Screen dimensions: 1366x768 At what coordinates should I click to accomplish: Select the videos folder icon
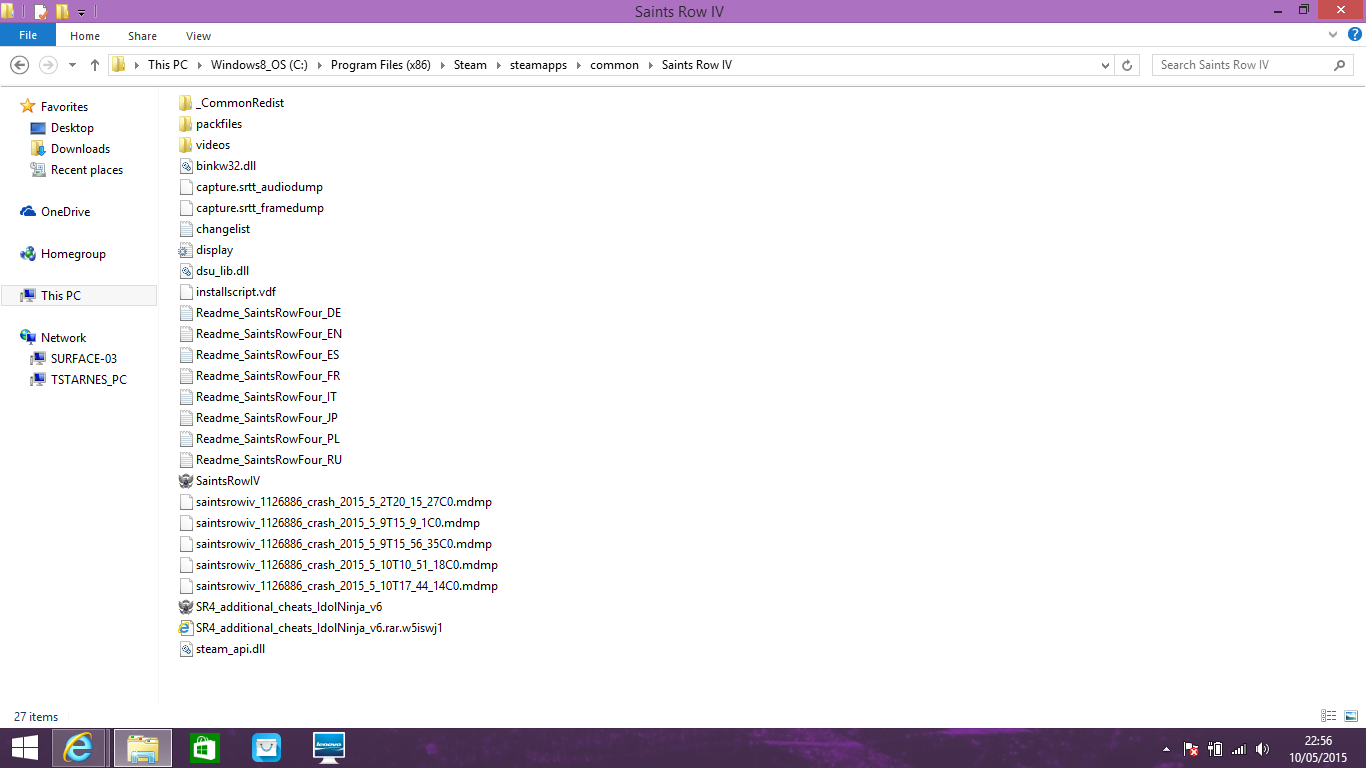coord(185,145)
